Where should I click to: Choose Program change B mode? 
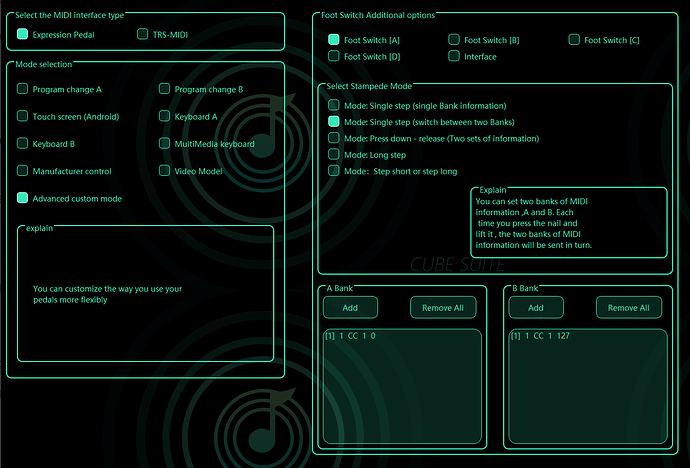[165, 89]
